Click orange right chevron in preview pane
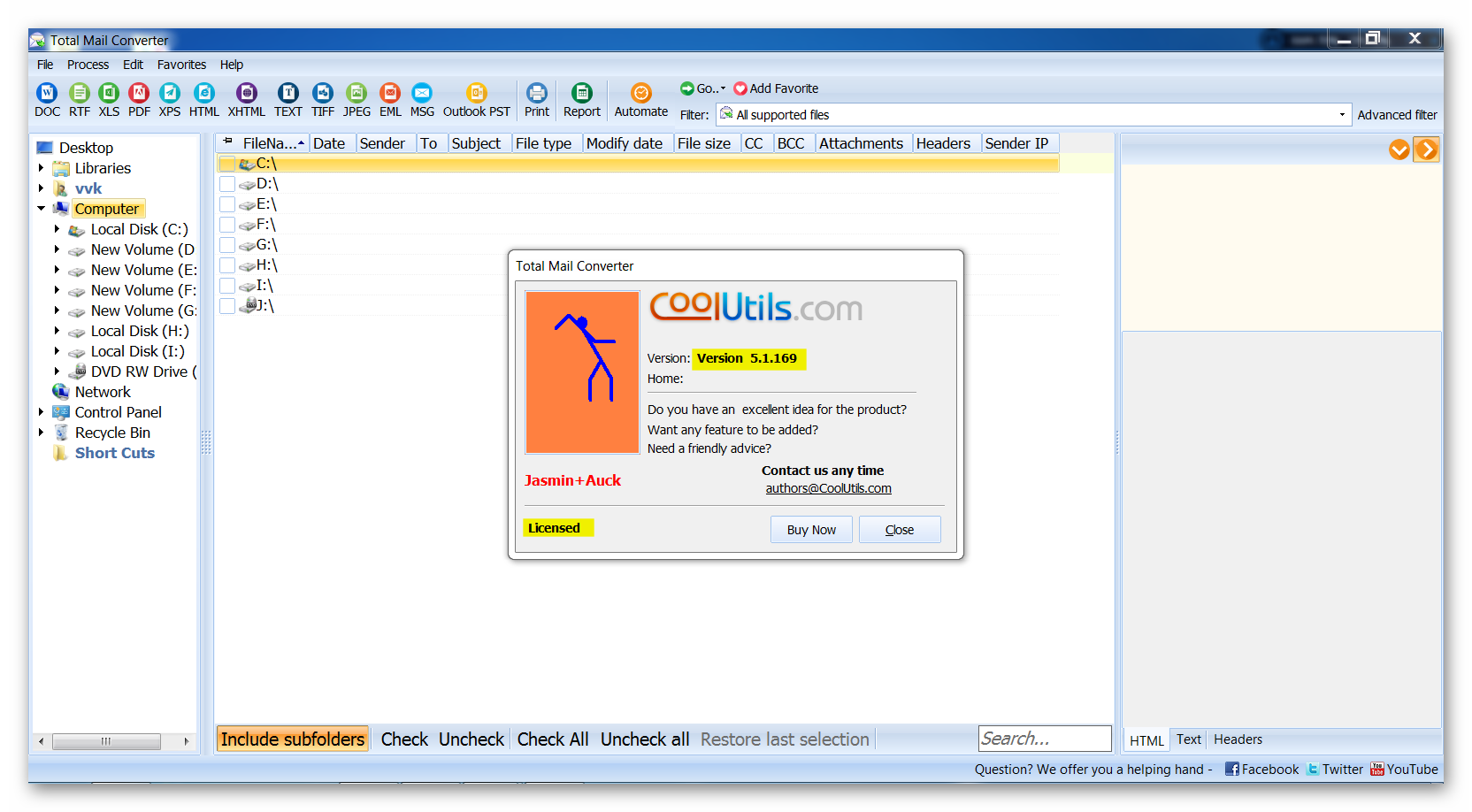The width and height of the screenshot is (1472, 812). (x=1426, y=149)
